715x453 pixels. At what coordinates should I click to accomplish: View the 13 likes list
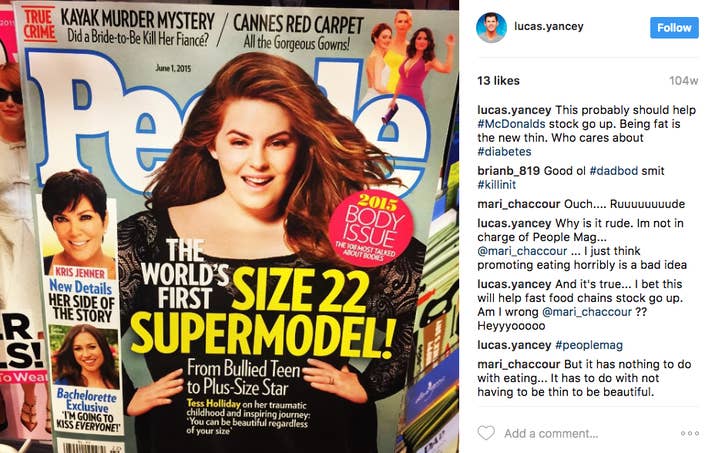coord(498,81)
